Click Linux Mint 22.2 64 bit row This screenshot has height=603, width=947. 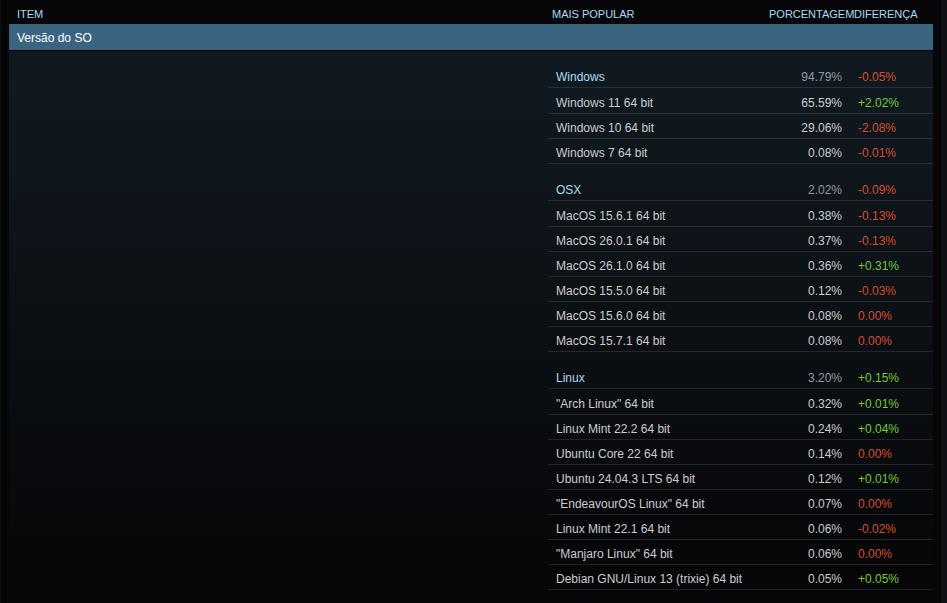pyautogui.click(x=613, y=429)
